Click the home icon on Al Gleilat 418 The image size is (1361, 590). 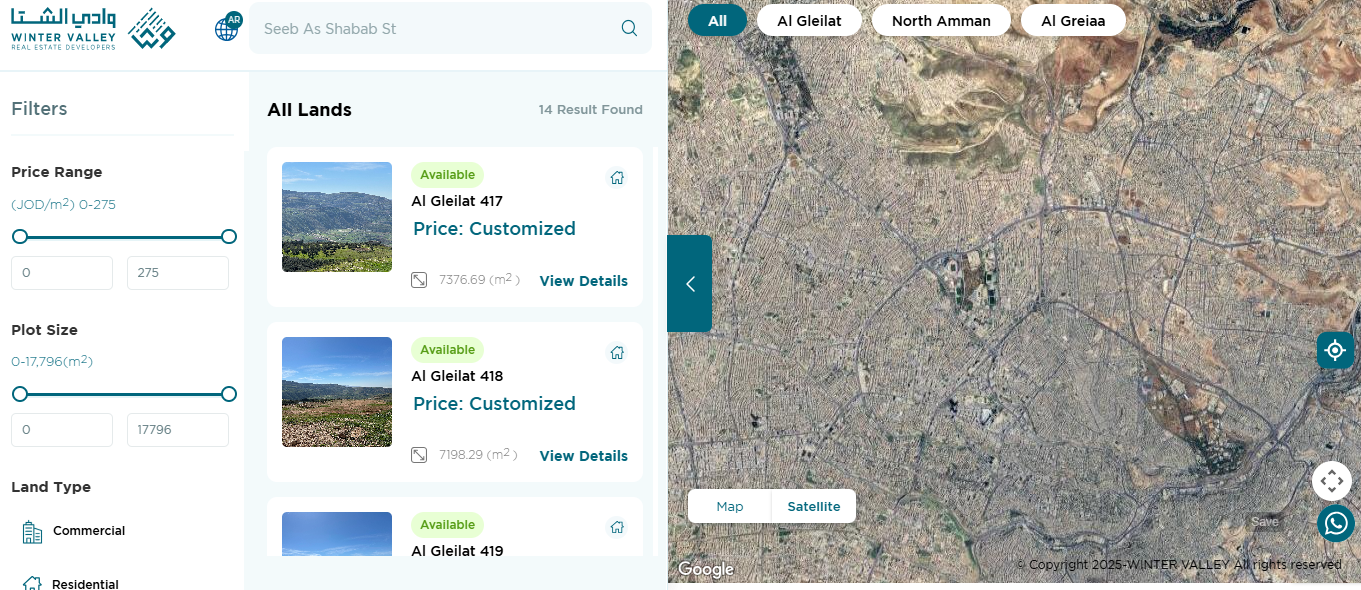pyautogui.click(x=617, y=353)
